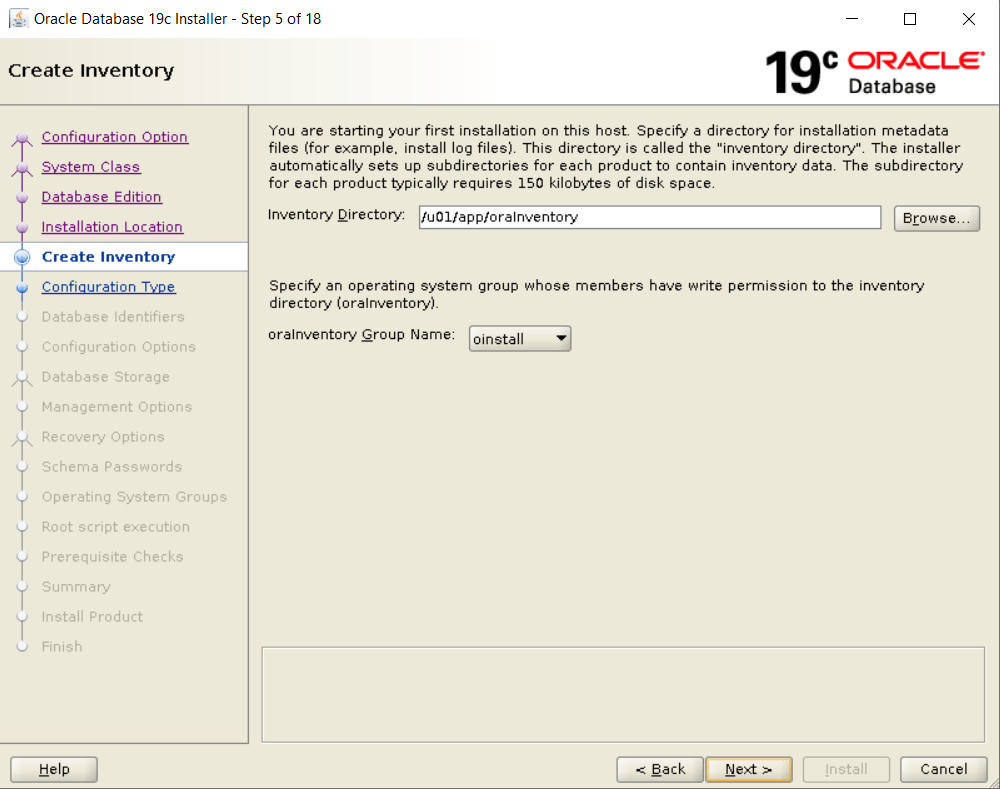Open the System Class step link

(91, 167)
